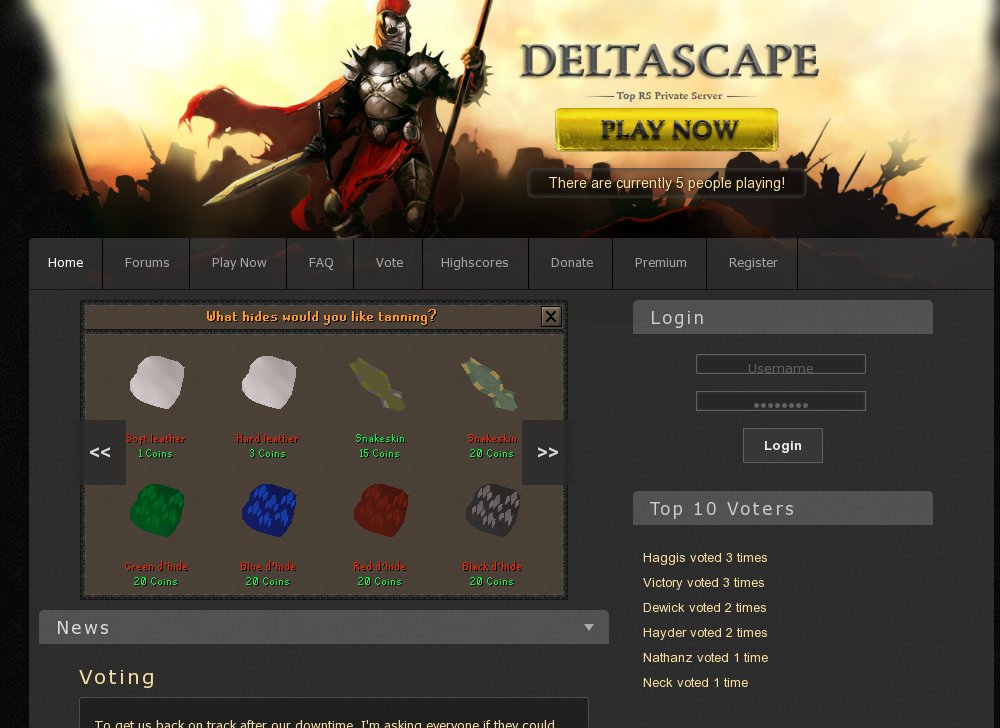Select the Blue d'hide icon

(269, 510)
